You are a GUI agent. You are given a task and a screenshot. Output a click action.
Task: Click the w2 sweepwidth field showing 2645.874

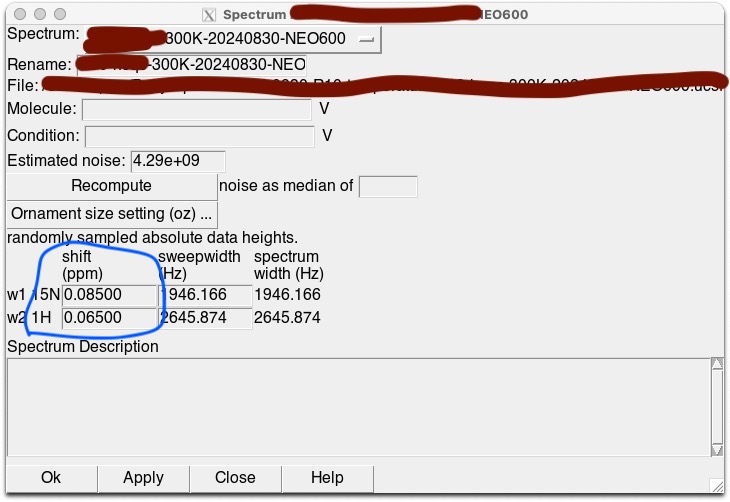[x=204, y=318]
